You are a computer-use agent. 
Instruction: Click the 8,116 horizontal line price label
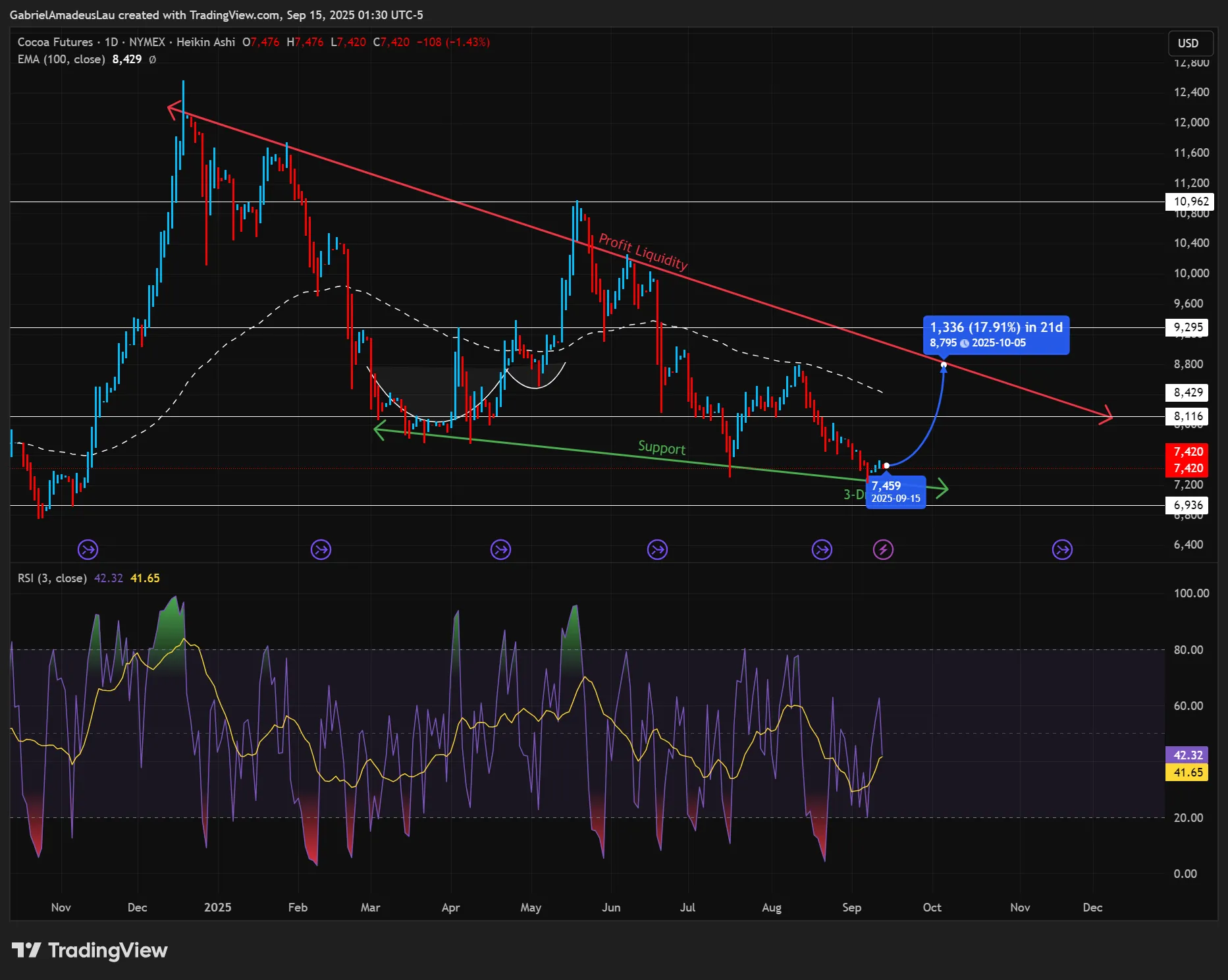pyautogui.click(x=1188, y=416)
